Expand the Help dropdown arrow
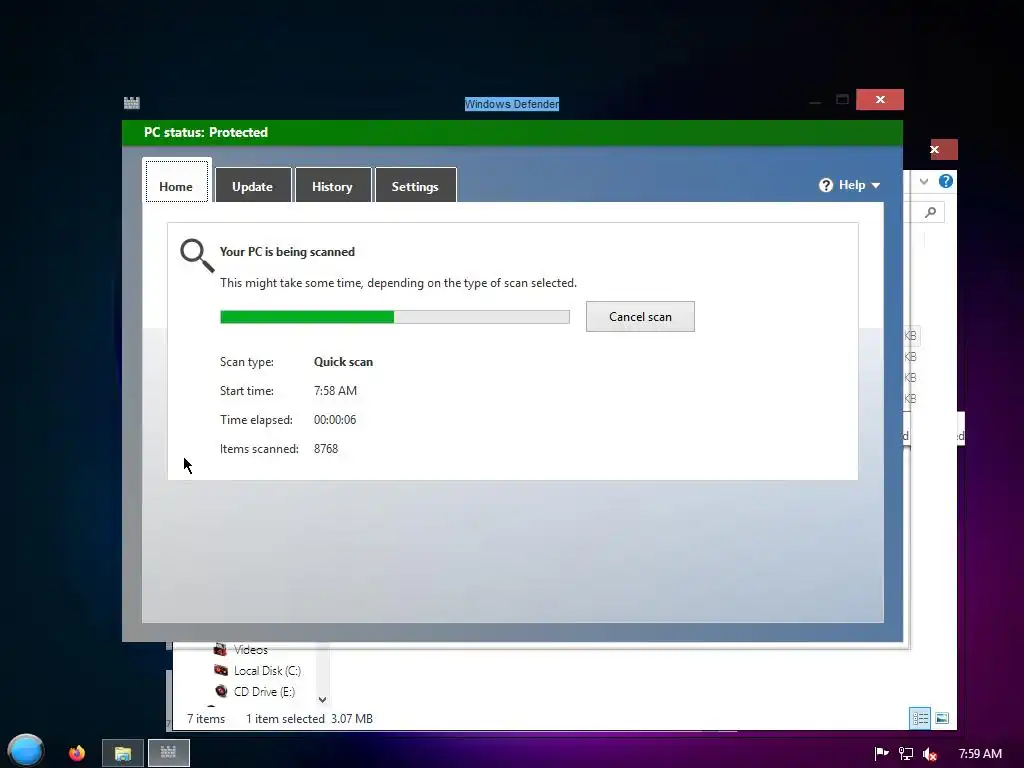Image resolution: width=1024 pixels, height=768 pixels. tap(876, 186)
